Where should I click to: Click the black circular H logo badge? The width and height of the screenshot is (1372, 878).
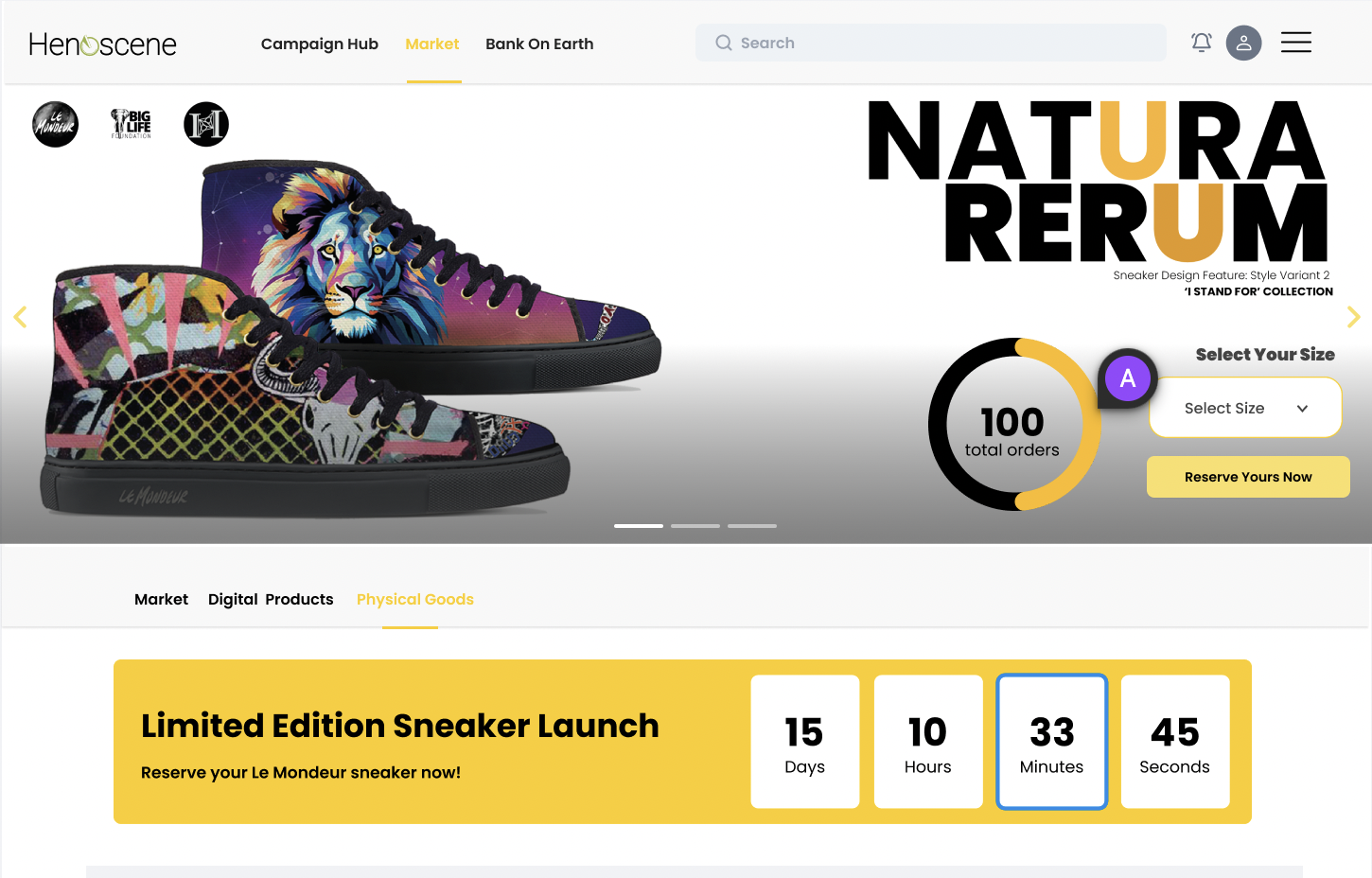click(206, 124)
